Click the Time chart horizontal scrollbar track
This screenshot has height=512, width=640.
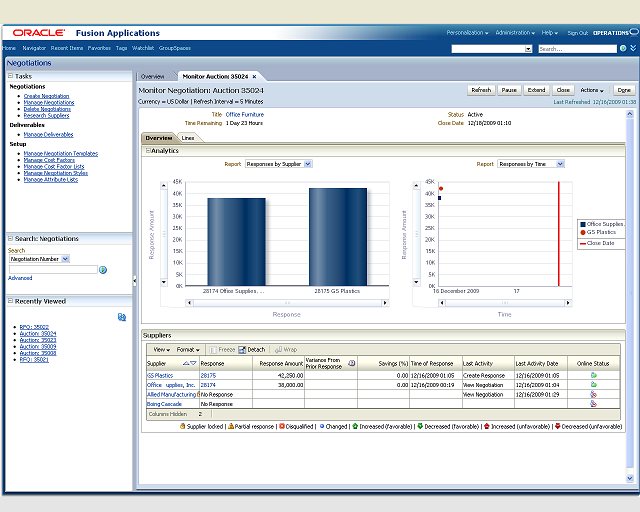tap(505, 303)
